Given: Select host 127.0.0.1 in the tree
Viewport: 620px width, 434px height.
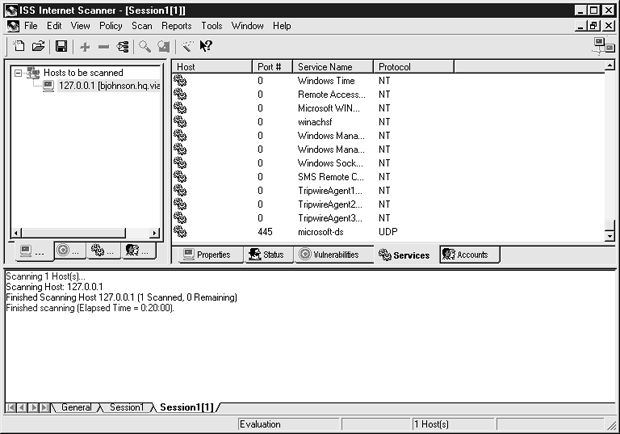Looking at the screenshot, I should click(100, 86).
